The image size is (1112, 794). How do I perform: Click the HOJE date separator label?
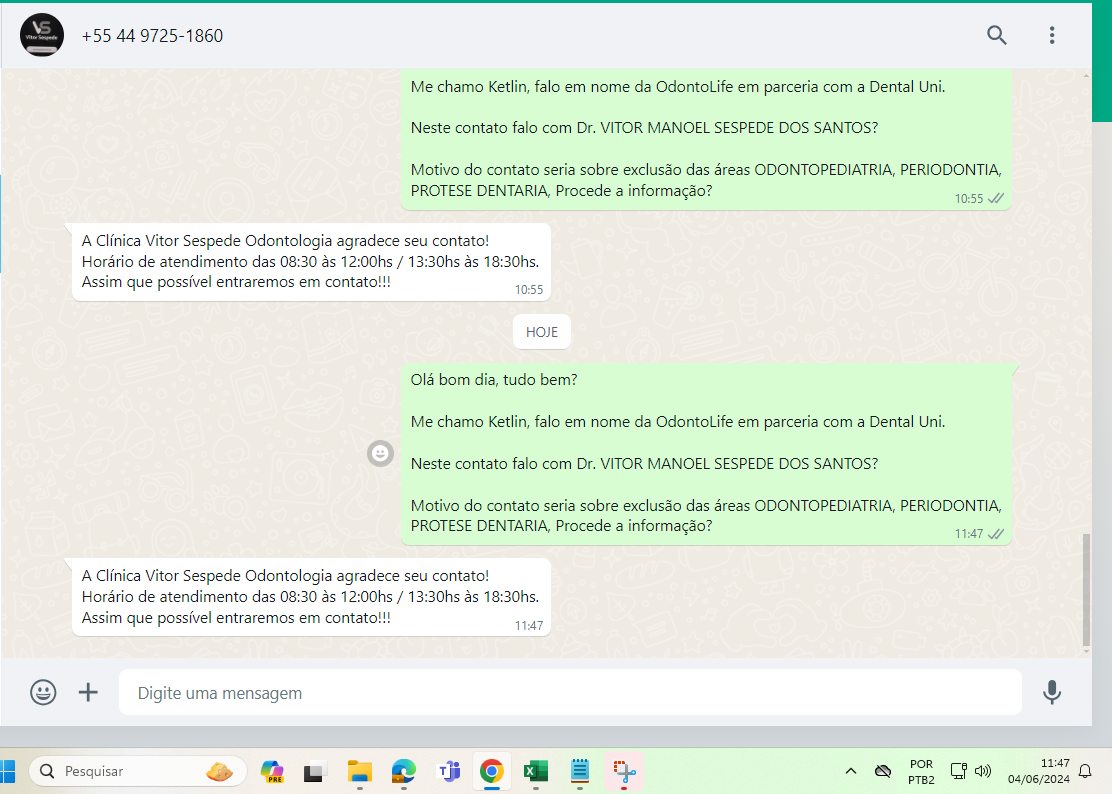pyautogui.click(x=542, y=332)
